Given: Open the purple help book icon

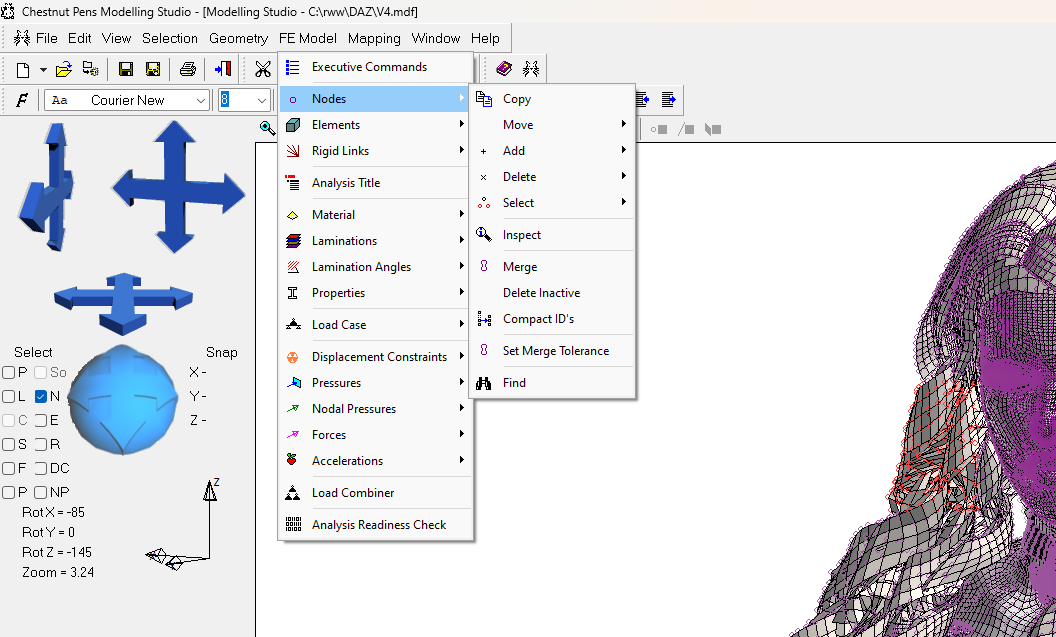Looking at the screenshot, I should 504,68.
